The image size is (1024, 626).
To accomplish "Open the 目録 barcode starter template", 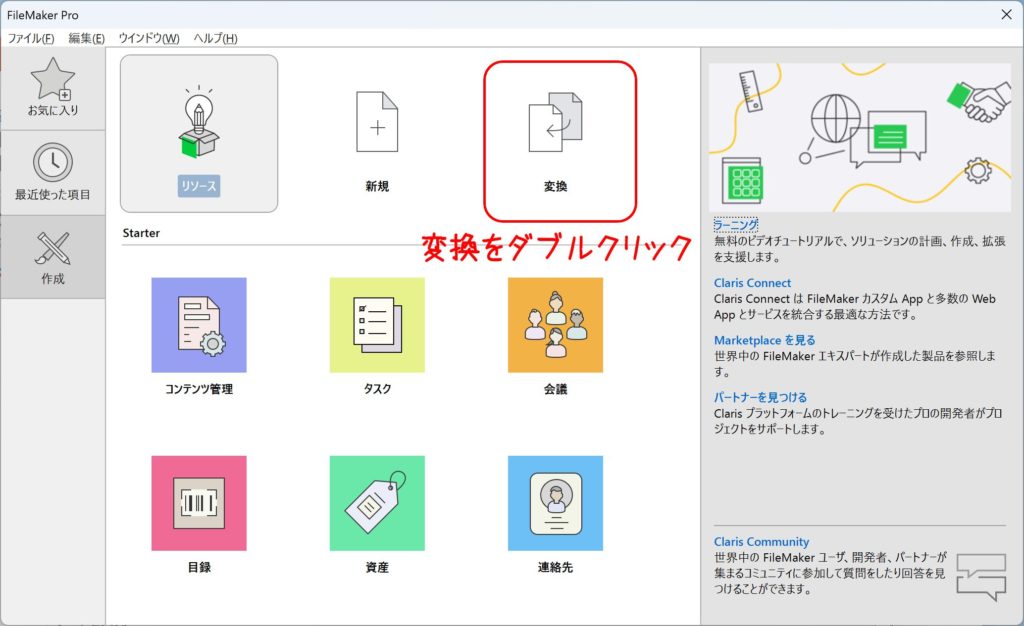I will pos(198,503).
